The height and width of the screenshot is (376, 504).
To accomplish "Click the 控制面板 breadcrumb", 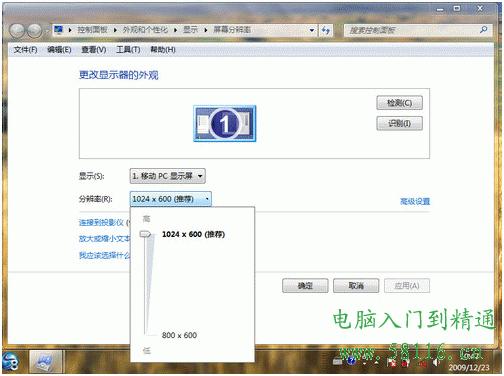I will (x=92, y=30).
